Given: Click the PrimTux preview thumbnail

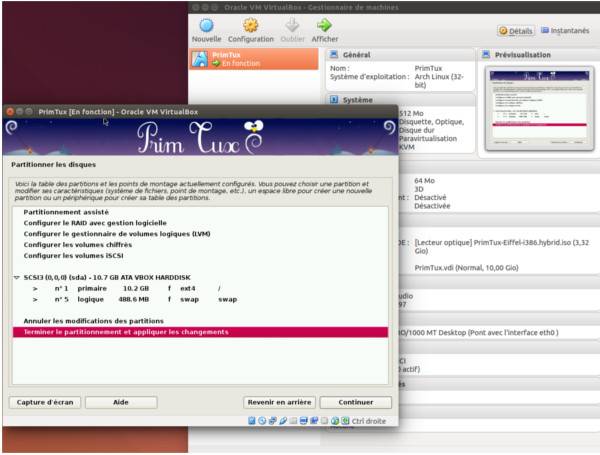Looking at the screenshot, I should [539, 108].
